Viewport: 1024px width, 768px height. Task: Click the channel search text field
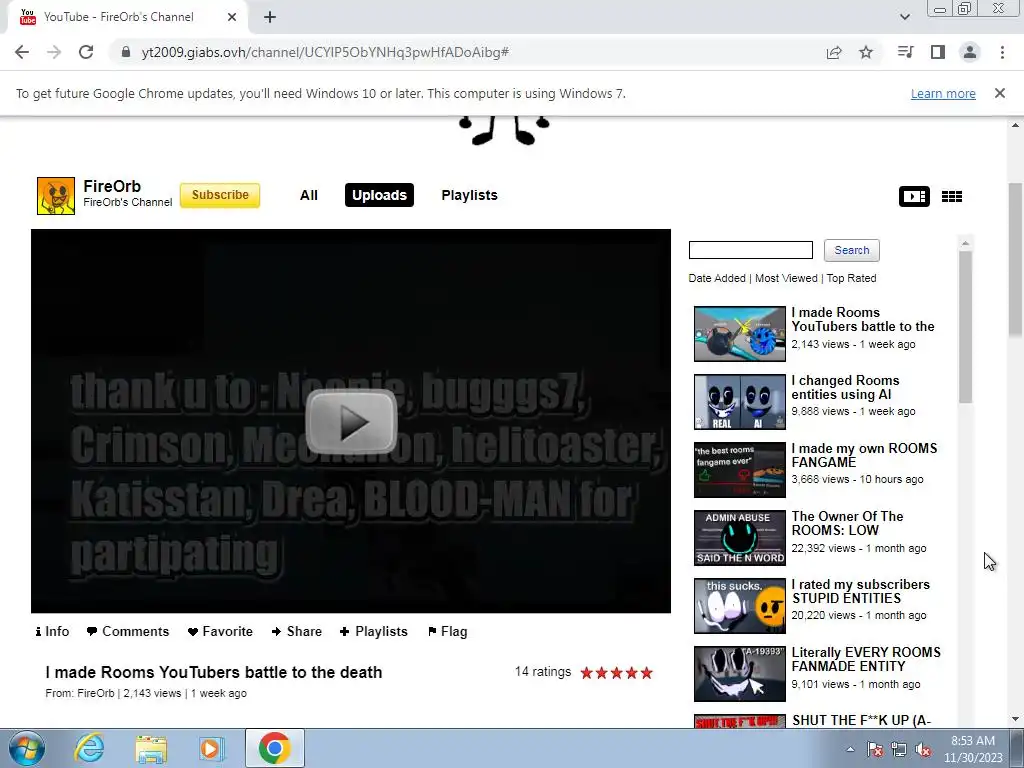[x=751, y=250]
